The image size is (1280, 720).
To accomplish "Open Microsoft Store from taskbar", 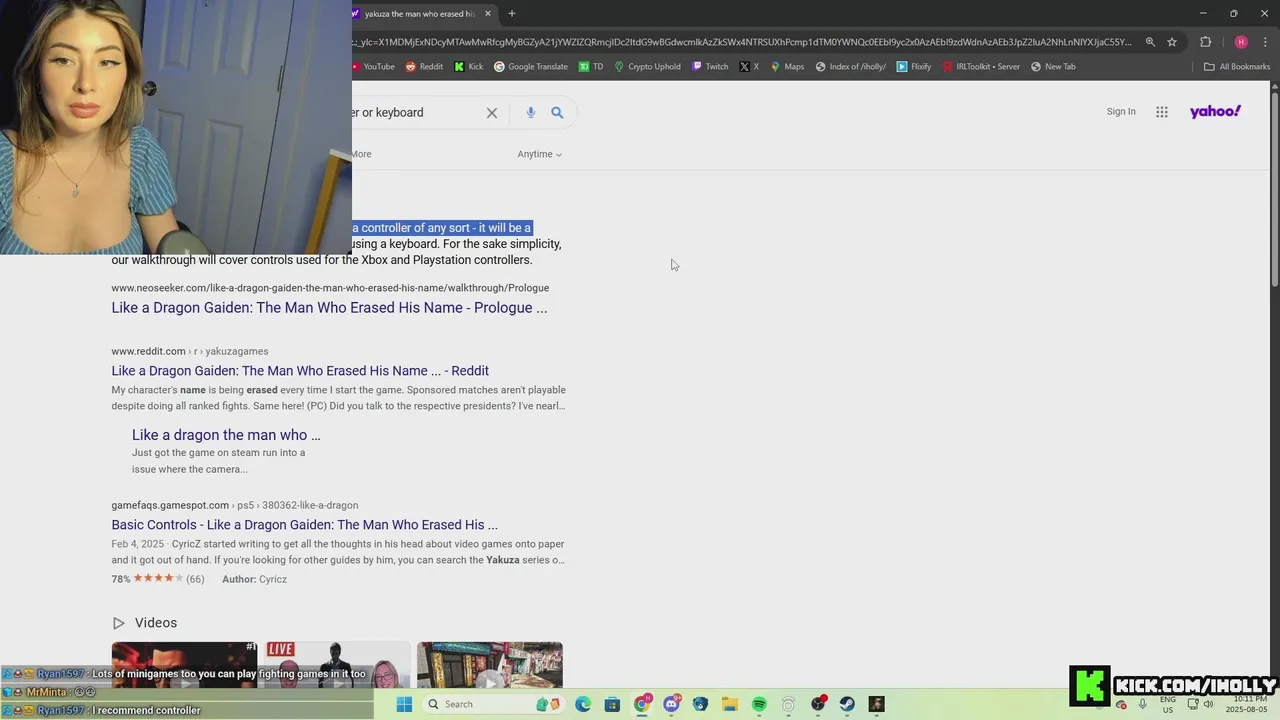I will click(x=612, y=704).
